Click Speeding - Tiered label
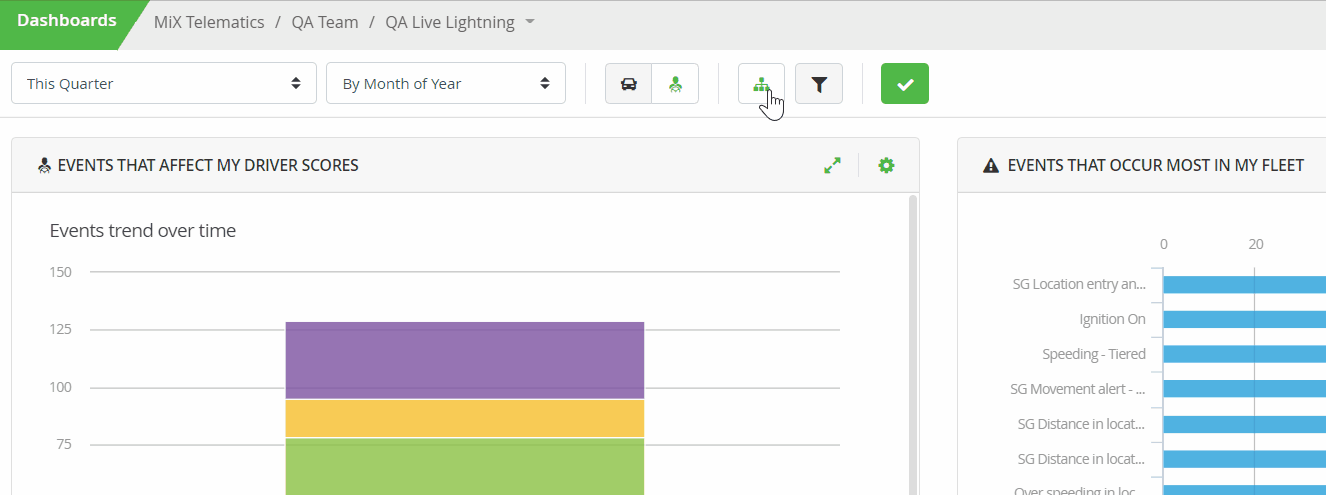 [1094, 354]
